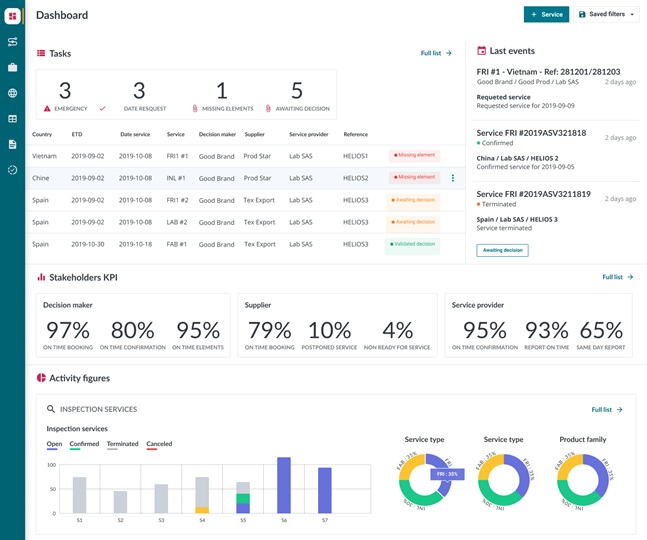Click the Product family donut chart
Viewport: 647px width, 540px height.
583,480
